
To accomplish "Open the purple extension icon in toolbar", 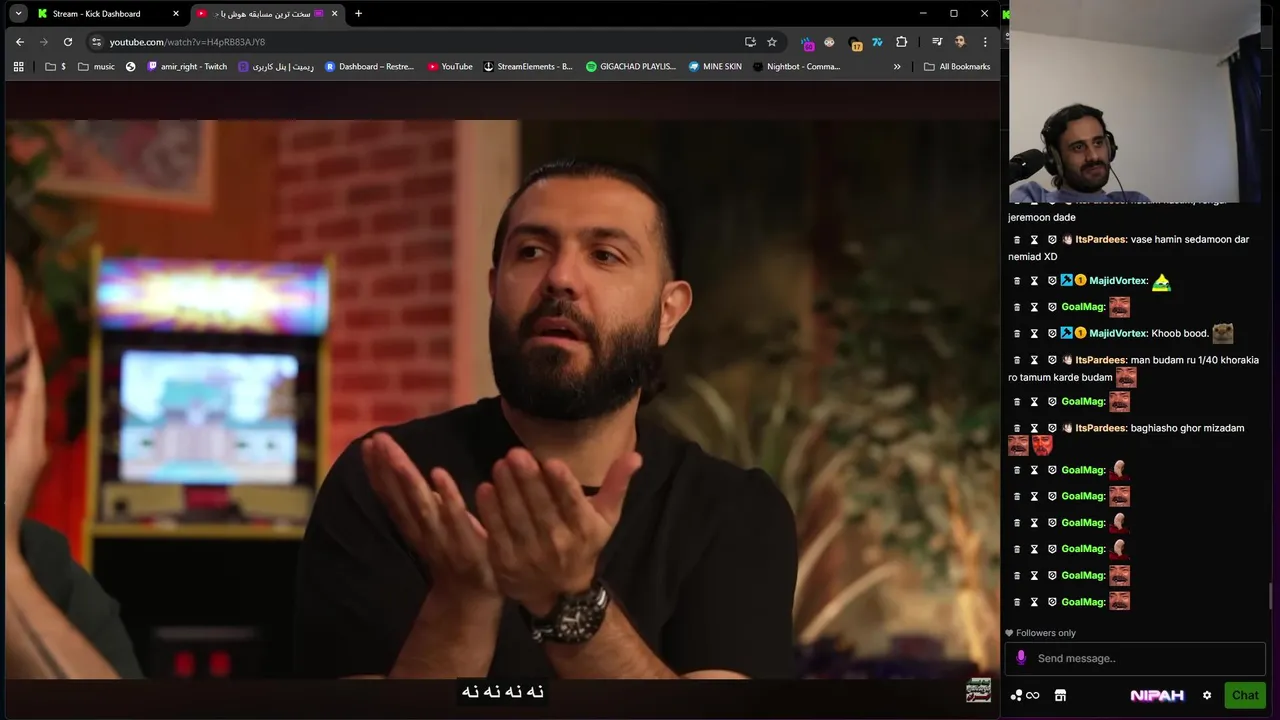I will (807, 42).
